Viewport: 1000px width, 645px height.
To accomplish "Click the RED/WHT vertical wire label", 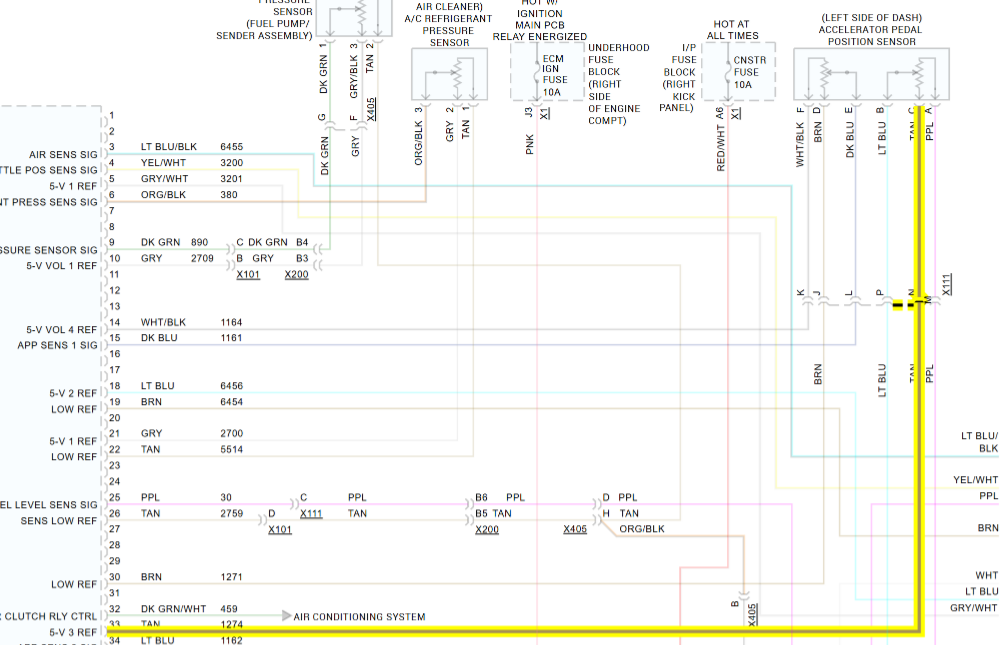I will (x=721, y=151).
